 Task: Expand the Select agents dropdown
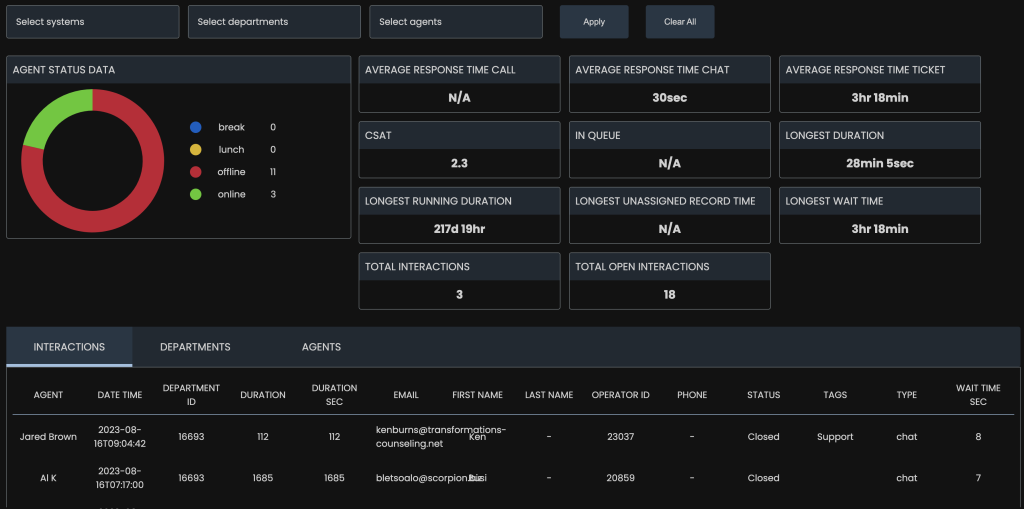click(455, 22)
